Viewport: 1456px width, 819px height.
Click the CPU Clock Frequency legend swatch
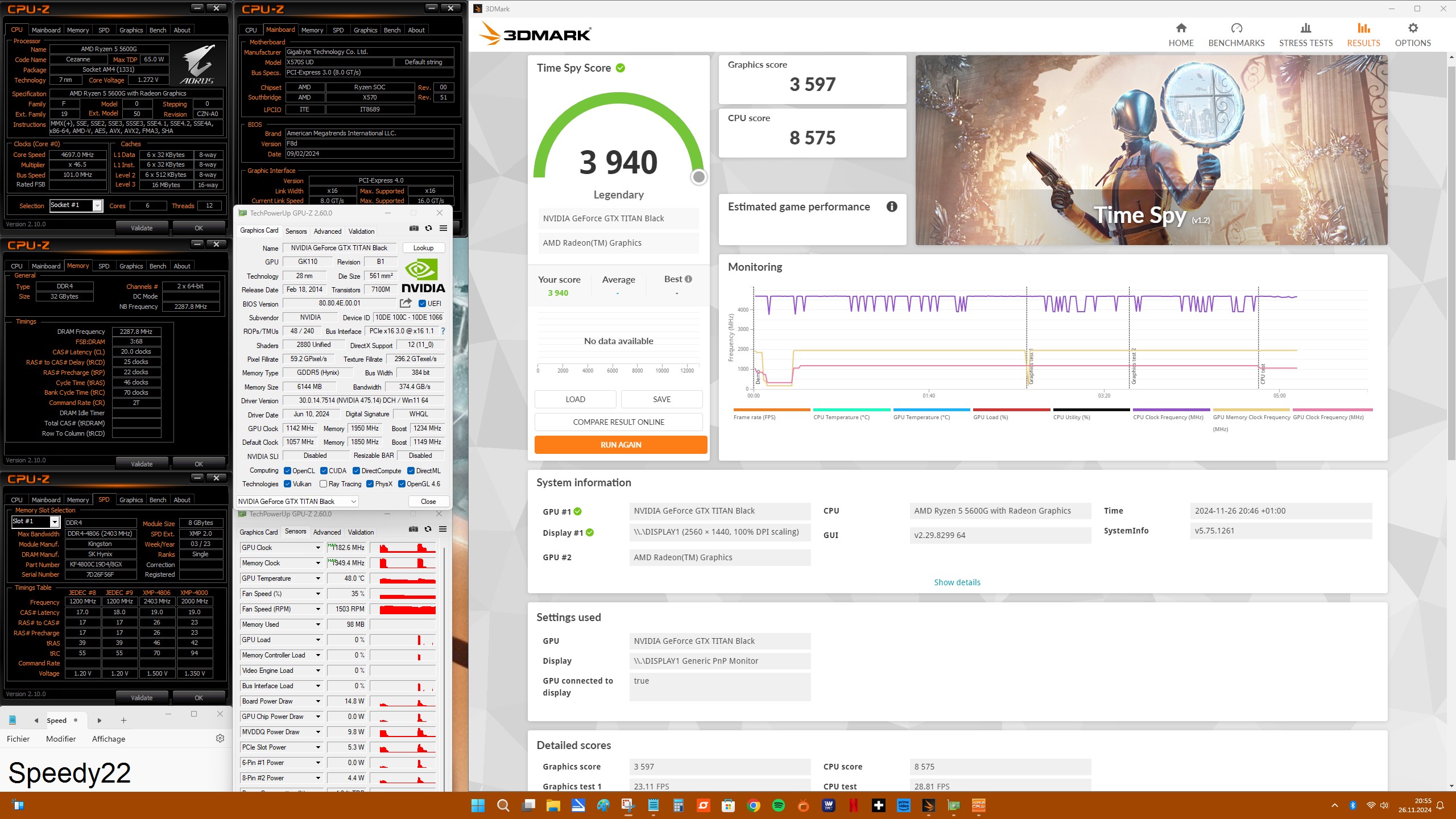tap(1171, 409)
